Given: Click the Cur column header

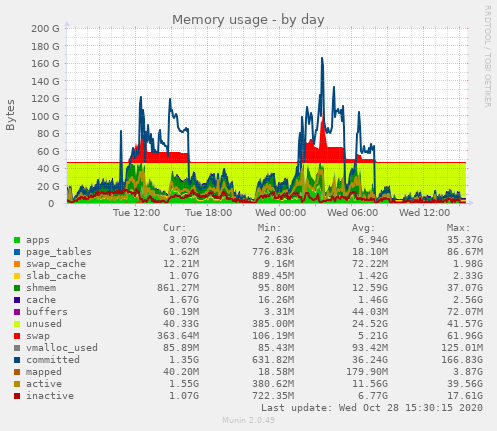Looking at the screenshot, I should [x=175, y=228].
